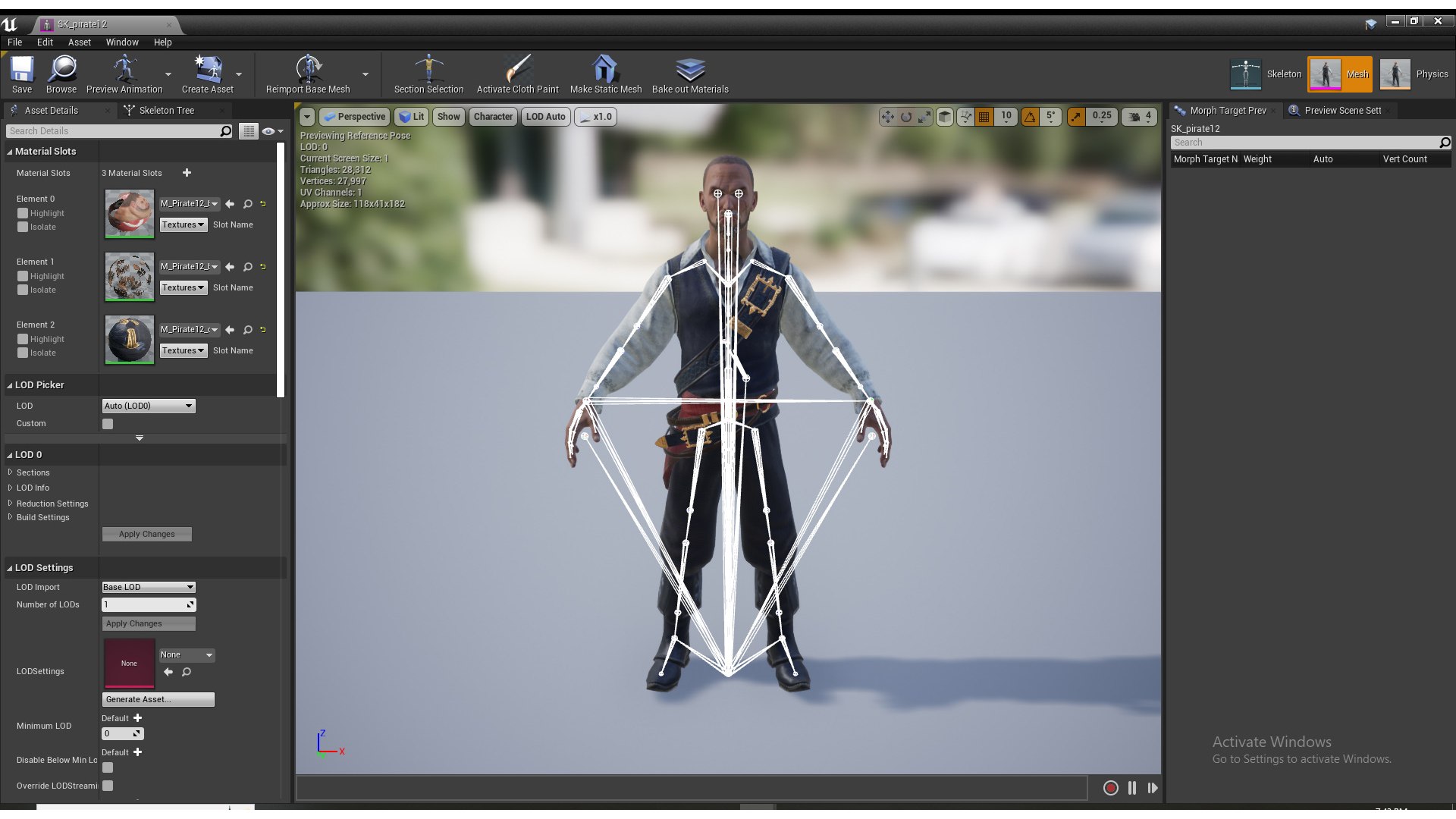Find Element 1 material in Content Browser

[x=248, y=267]
